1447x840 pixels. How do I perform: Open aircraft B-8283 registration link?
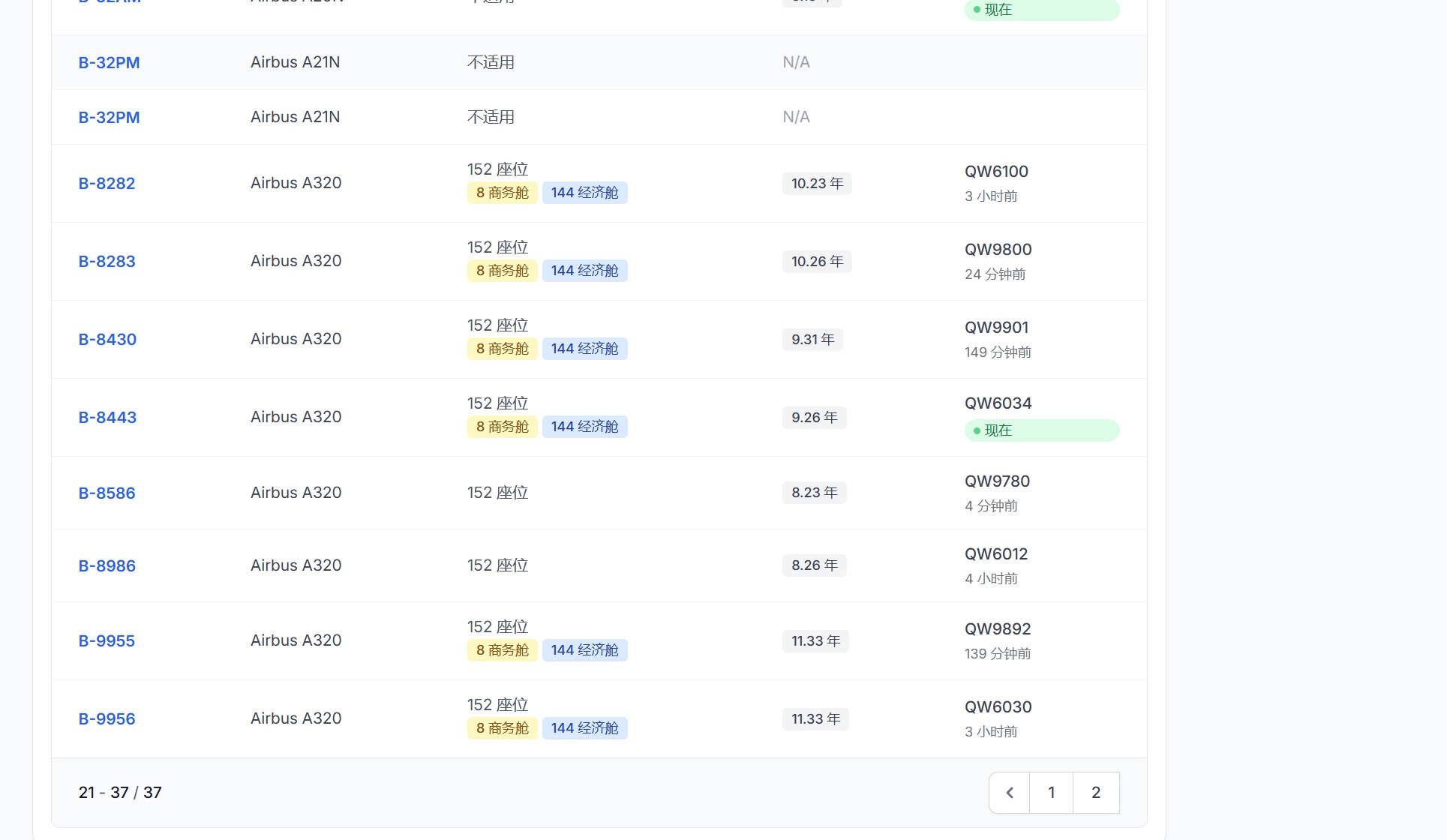coord(107,262)
